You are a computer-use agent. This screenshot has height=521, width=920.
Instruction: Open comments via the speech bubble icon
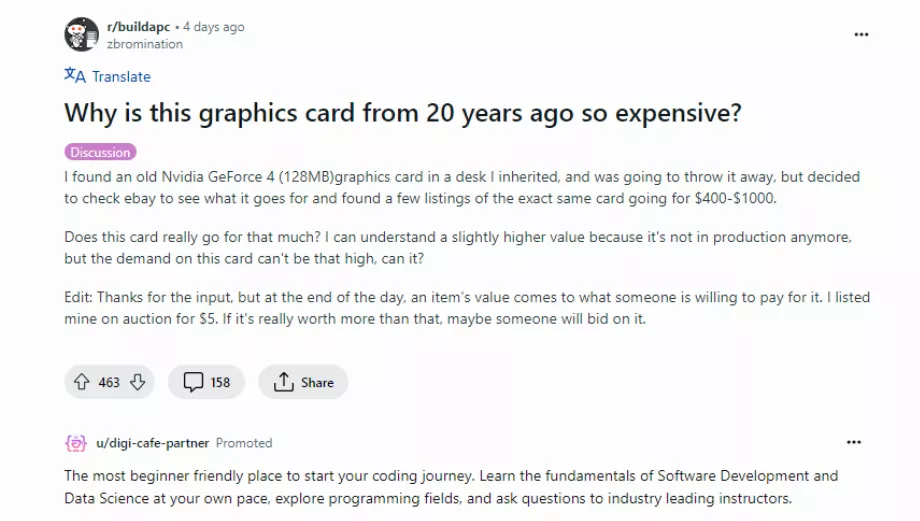click(x=193, y=382)
